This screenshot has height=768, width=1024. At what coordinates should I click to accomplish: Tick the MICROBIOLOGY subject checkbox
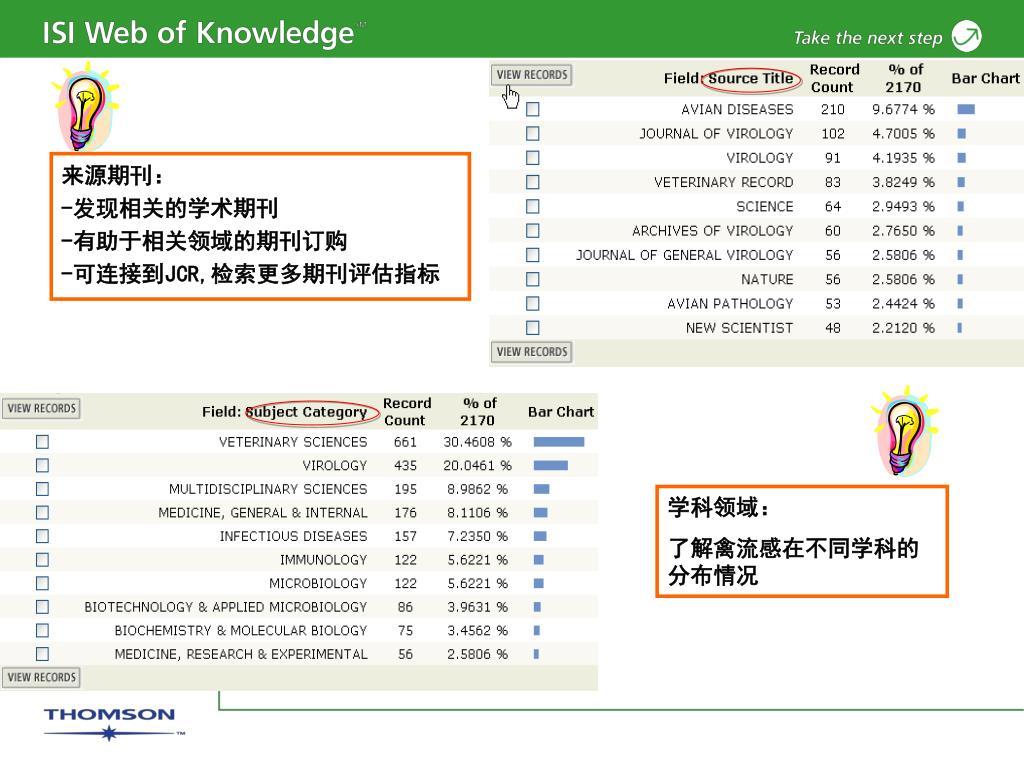click(42, 583)
